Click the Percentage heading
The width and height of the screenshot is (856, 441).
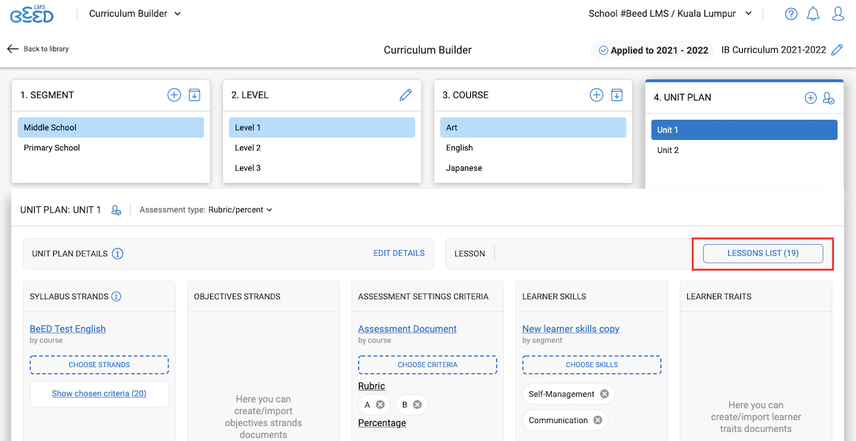pyautogui.click(x=382, y=423)
